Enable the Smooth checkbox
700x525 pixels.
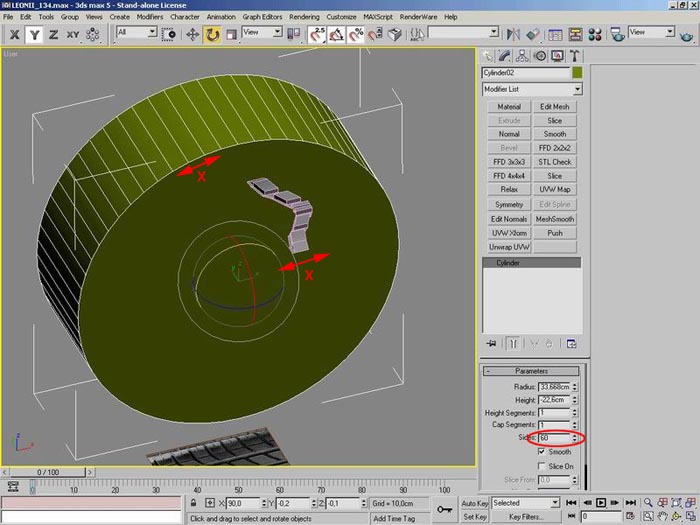[541, 452]
